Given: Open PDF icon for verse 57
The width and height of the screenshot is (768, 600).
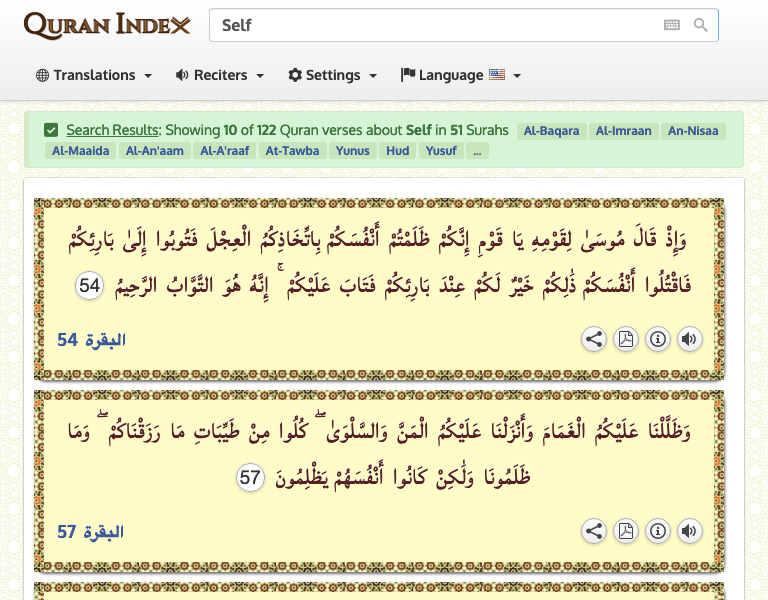Looking at the screenshot, I should pos(625,531).
